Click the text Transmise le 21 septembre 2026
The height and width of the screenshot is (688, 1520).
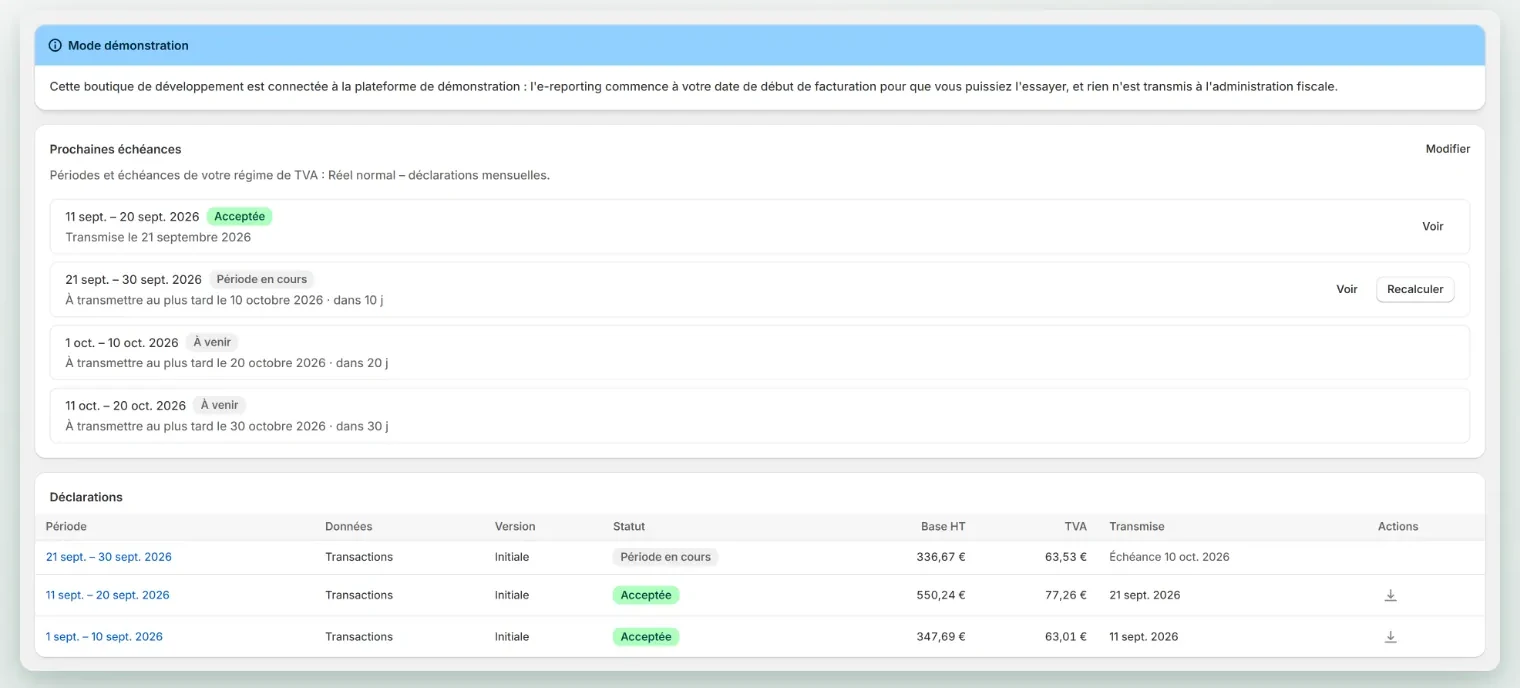coord(158,238)
